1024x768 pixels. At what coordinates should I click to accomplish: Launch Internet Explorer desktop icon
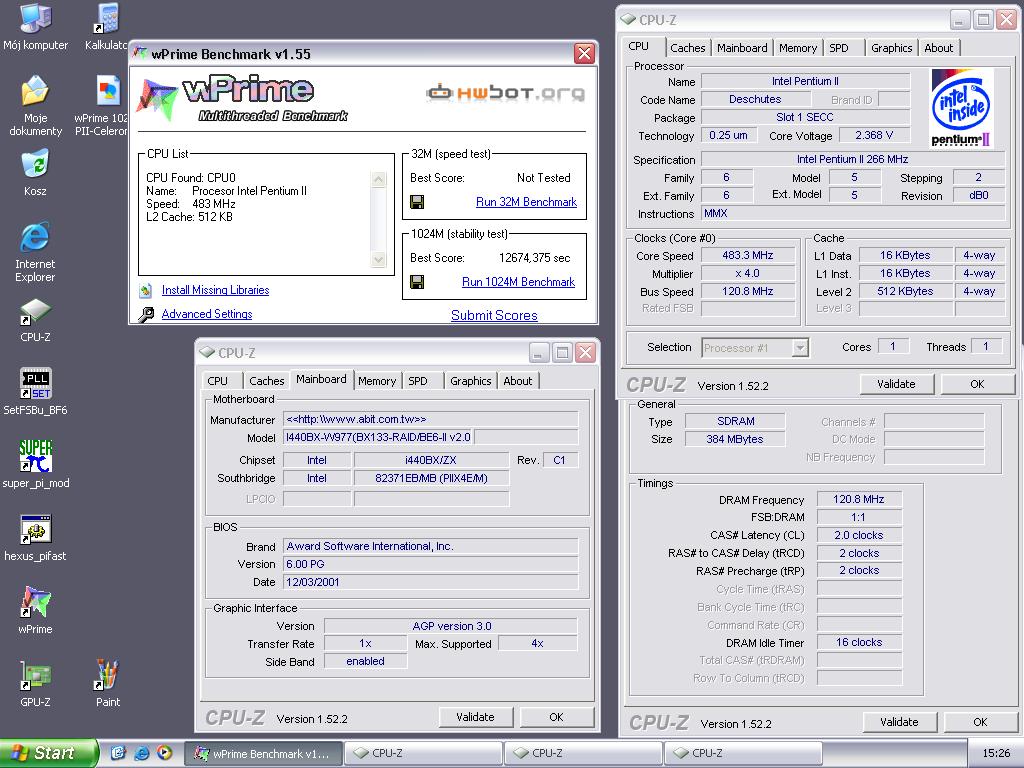(x=35, y=253)
